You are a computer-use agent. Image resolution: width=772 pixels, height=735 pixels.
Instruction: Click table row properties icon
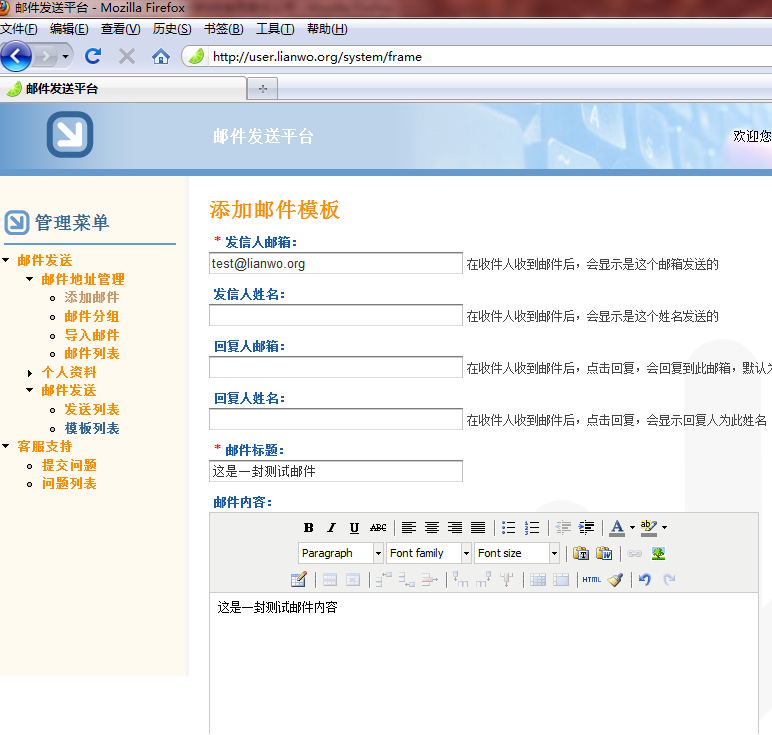point(330,580)
